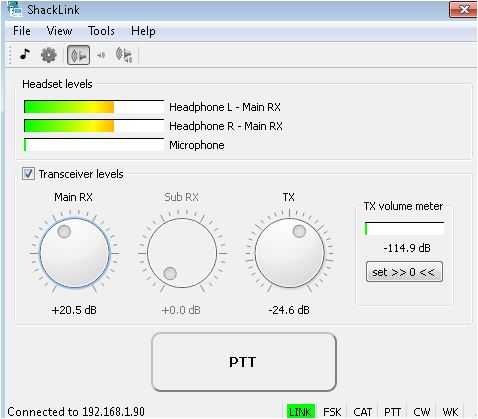
Task: Click the CW status indicator
Action: click(x=422, y=412)
